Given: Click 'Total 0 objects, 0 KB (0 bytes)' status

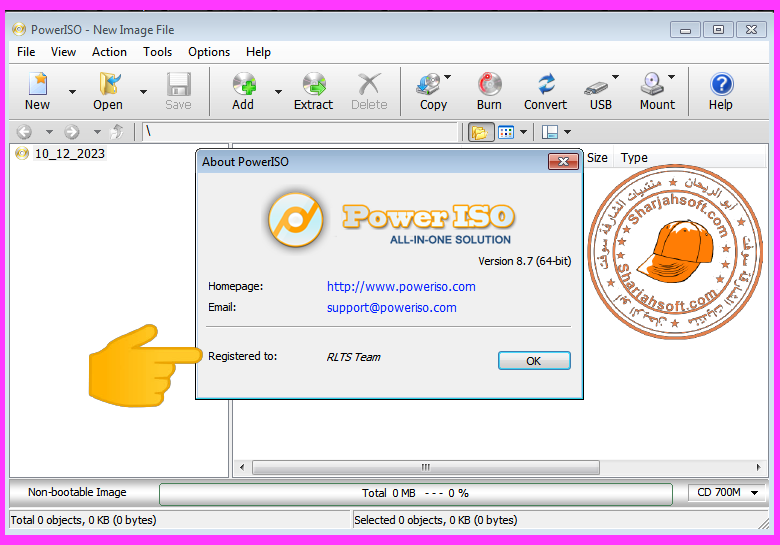Looking at the screenshot, I should click(x=83, y=520).
